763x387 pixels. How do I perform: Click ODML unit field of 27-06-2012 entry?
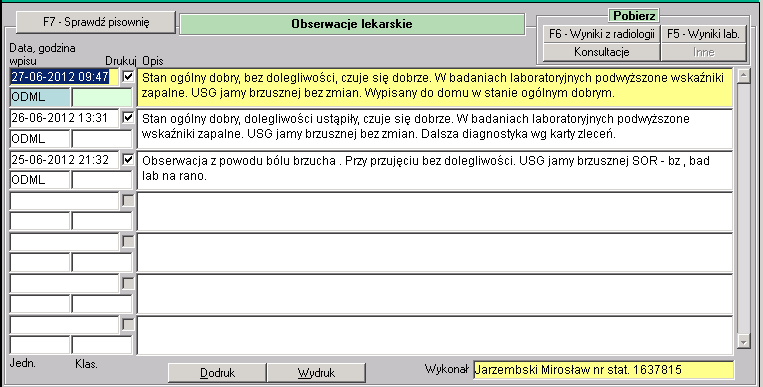coord(40,97)
